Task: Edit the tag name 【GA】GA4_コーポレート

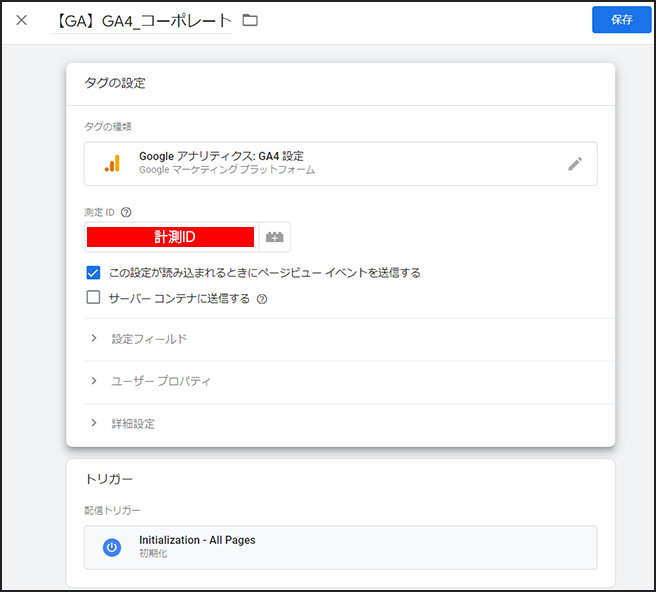Action: tap(141, 21)
